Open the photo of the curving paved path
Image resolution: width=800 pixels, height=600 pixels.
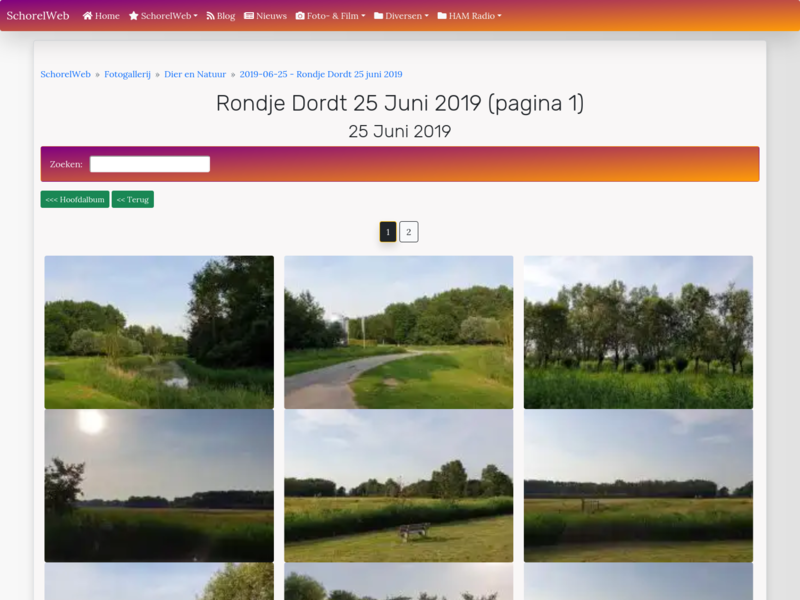(x=398, y=332)
